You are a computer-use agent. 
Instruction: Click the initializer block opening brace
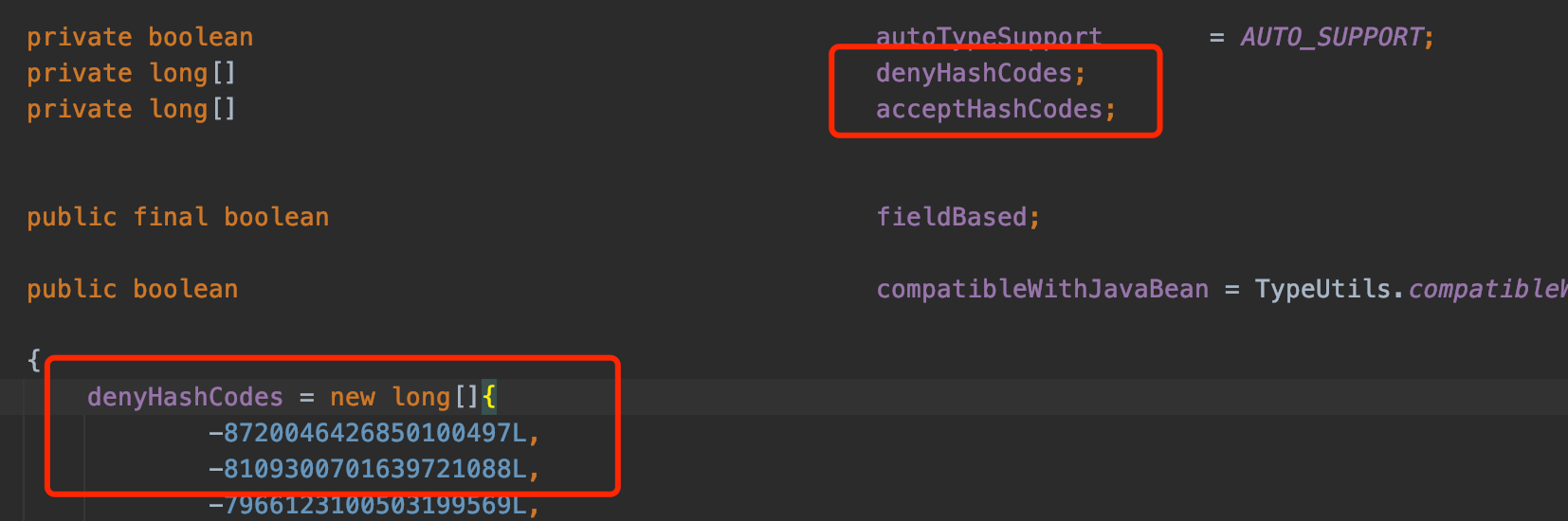[x=34, y=361]
